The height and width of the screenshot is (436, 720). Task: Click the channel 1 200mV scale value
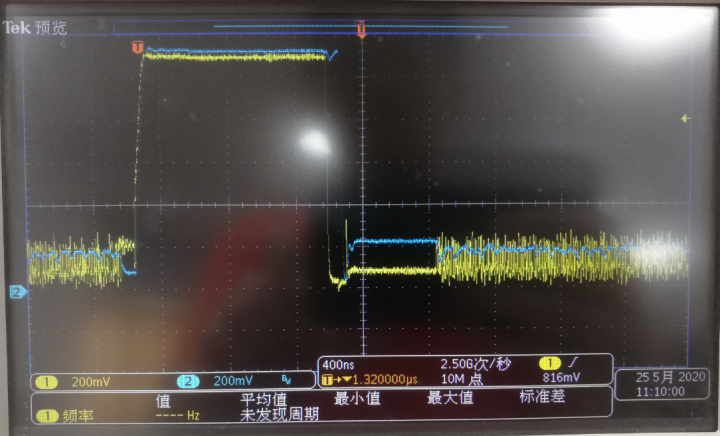coord(90,382)
